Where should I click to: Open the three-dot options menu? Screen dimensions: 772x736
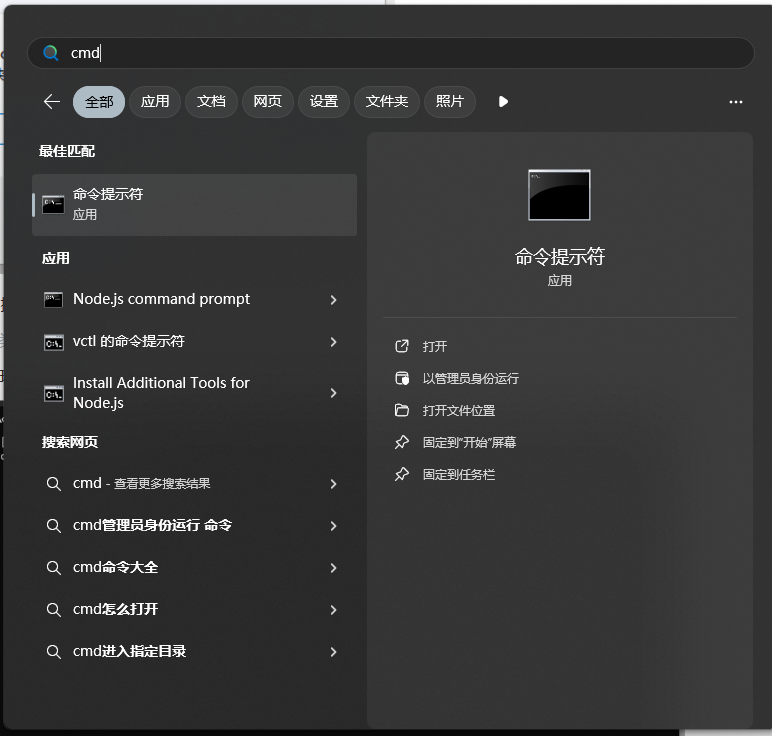pos(736,102)
